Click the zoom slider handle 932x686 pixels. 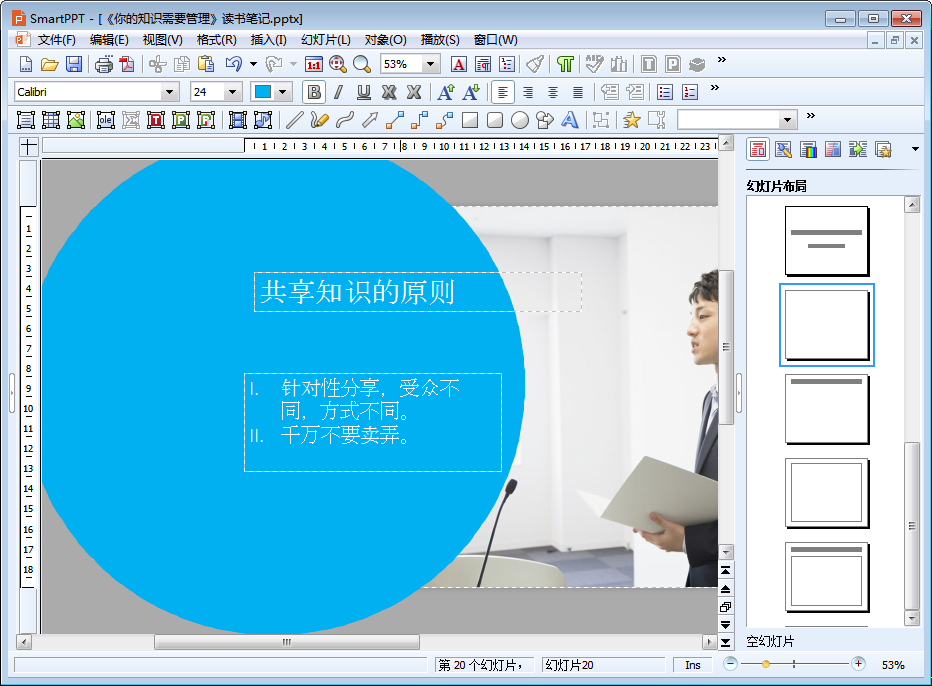[x=766, y=664]
